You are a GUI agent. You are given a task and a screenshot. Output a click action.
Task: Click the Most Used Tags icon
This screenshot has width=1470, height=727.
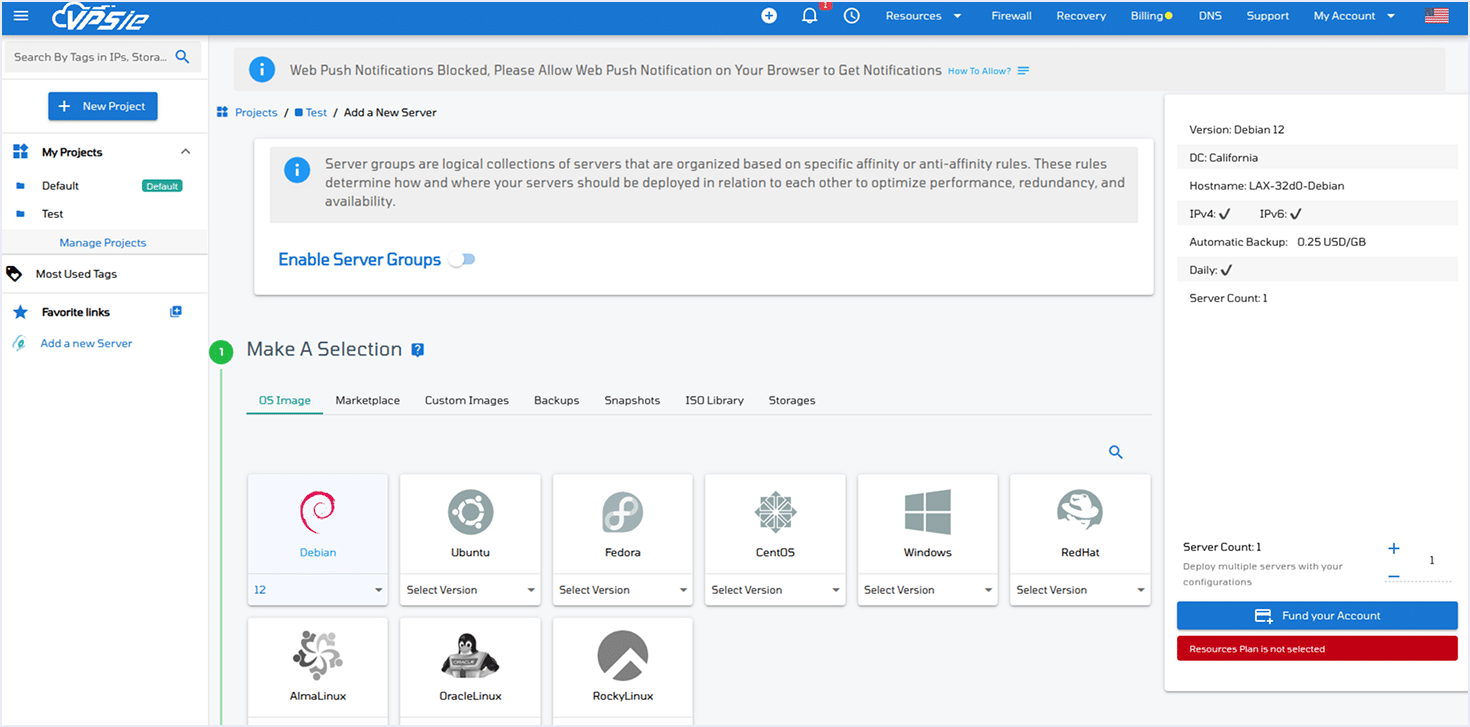pos(14,273)
